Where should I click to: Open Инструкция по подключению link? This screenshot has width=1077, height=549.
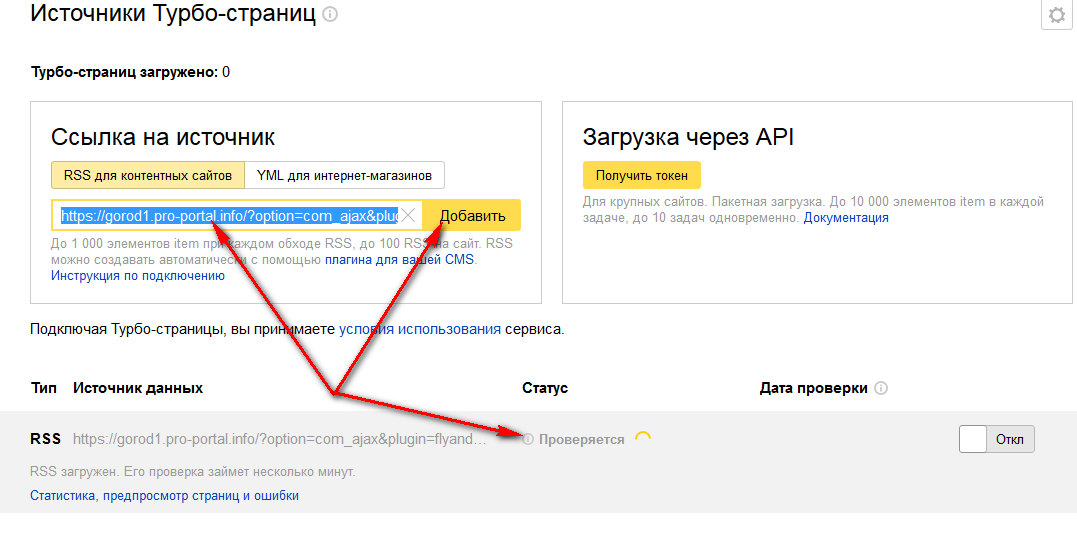pyautogui.click(x=138, y=276)
